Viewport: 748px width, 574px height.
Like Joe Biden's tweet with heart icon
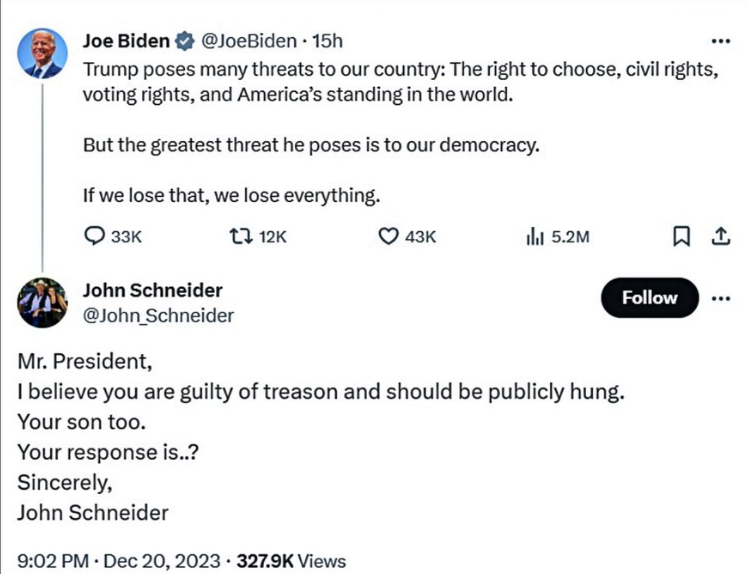coord(388,236)
